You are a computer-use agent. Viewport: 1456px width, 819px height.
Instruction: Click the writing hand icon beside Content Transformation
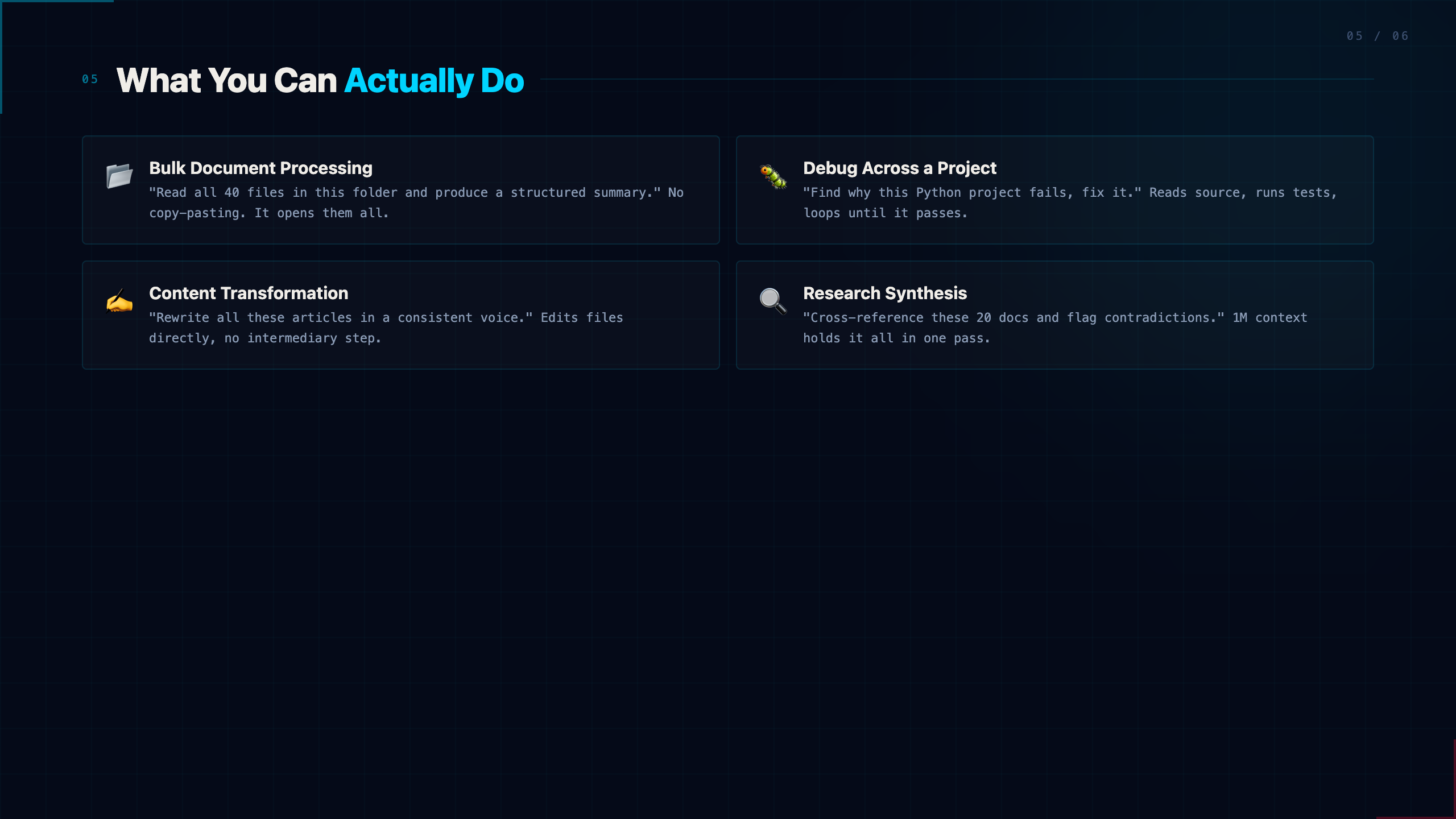coord(119,301)
